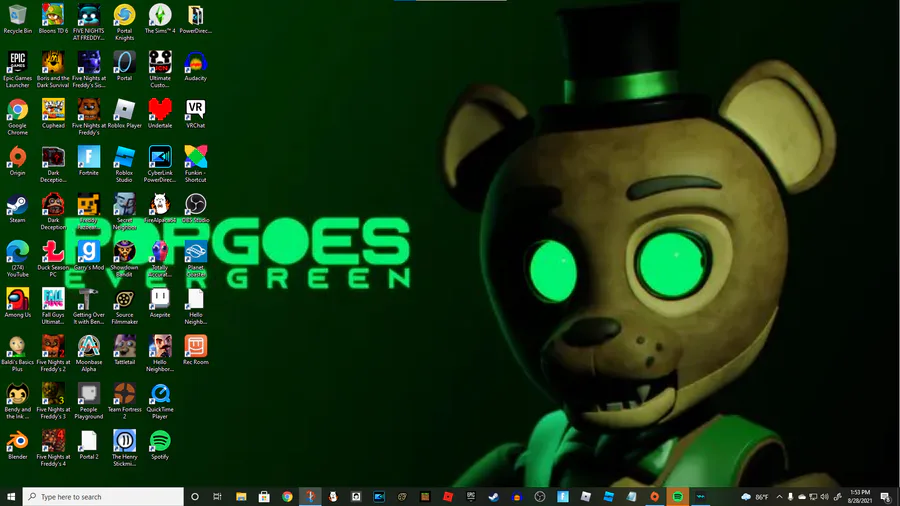Open the weather 86°F widget
The image size is (900, 506).
[754, 497]
